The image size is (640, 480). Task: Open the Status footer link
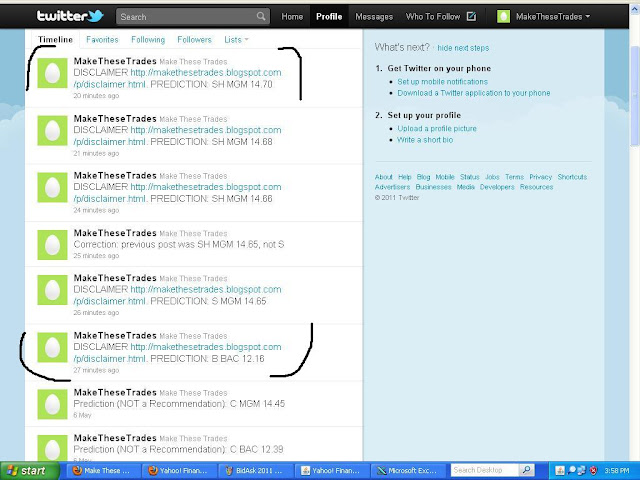(470, 177)
